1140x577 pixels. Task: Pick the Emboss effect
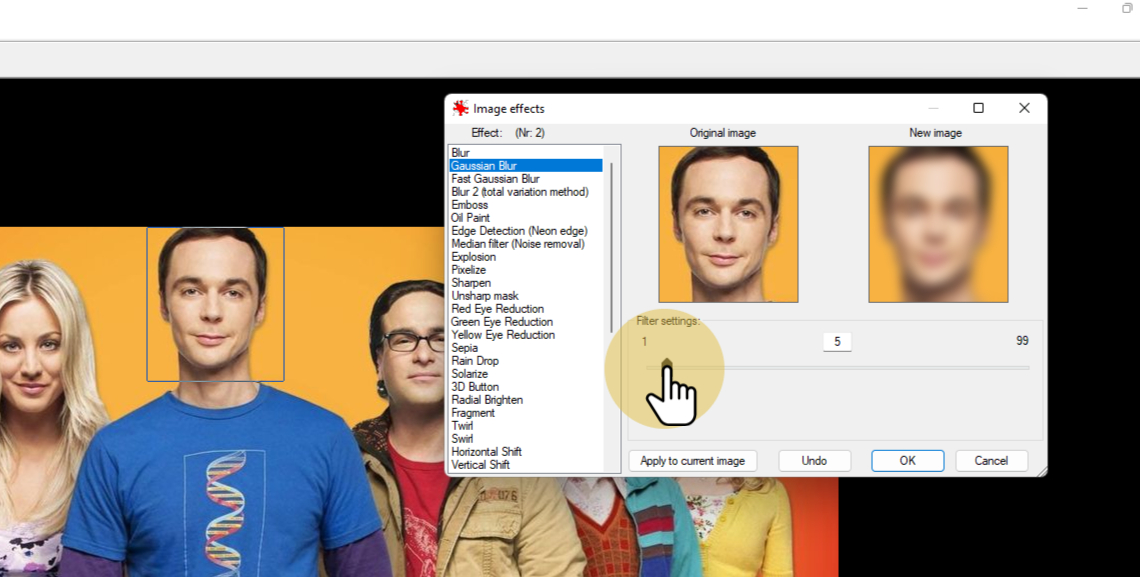click(x=470, y=205)
